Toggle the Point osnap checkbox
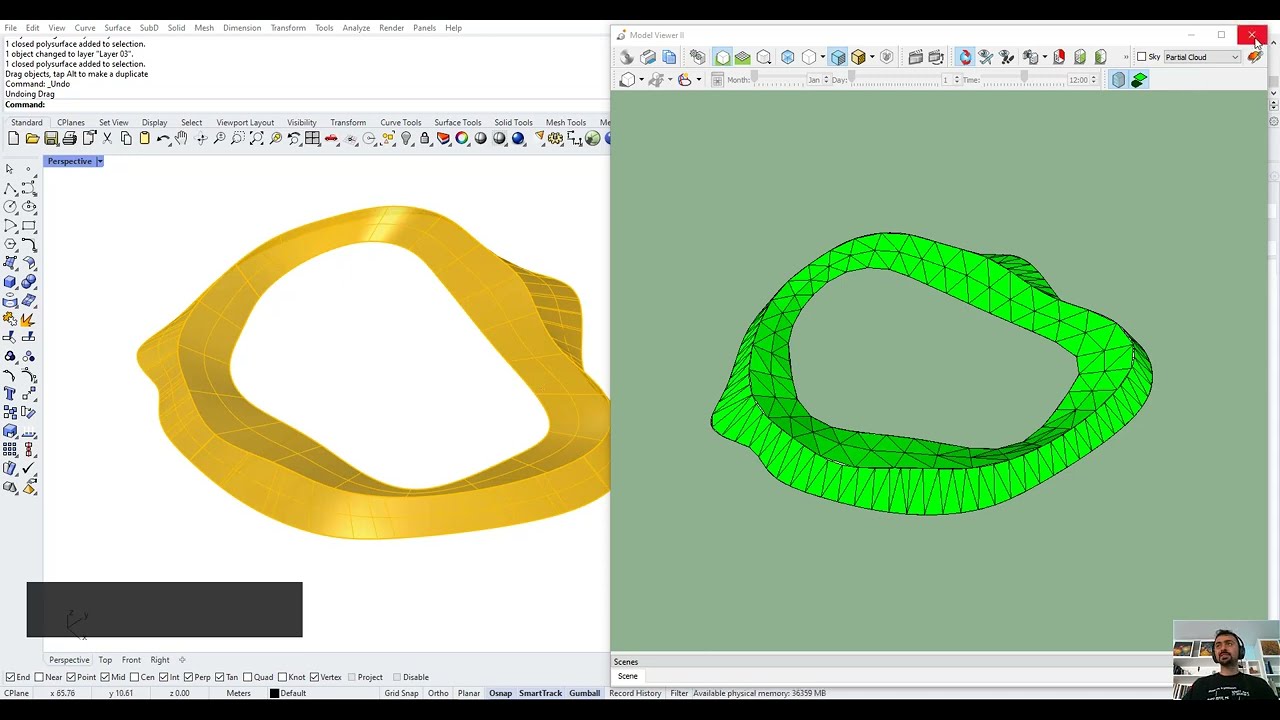 (x=71, y=677)
